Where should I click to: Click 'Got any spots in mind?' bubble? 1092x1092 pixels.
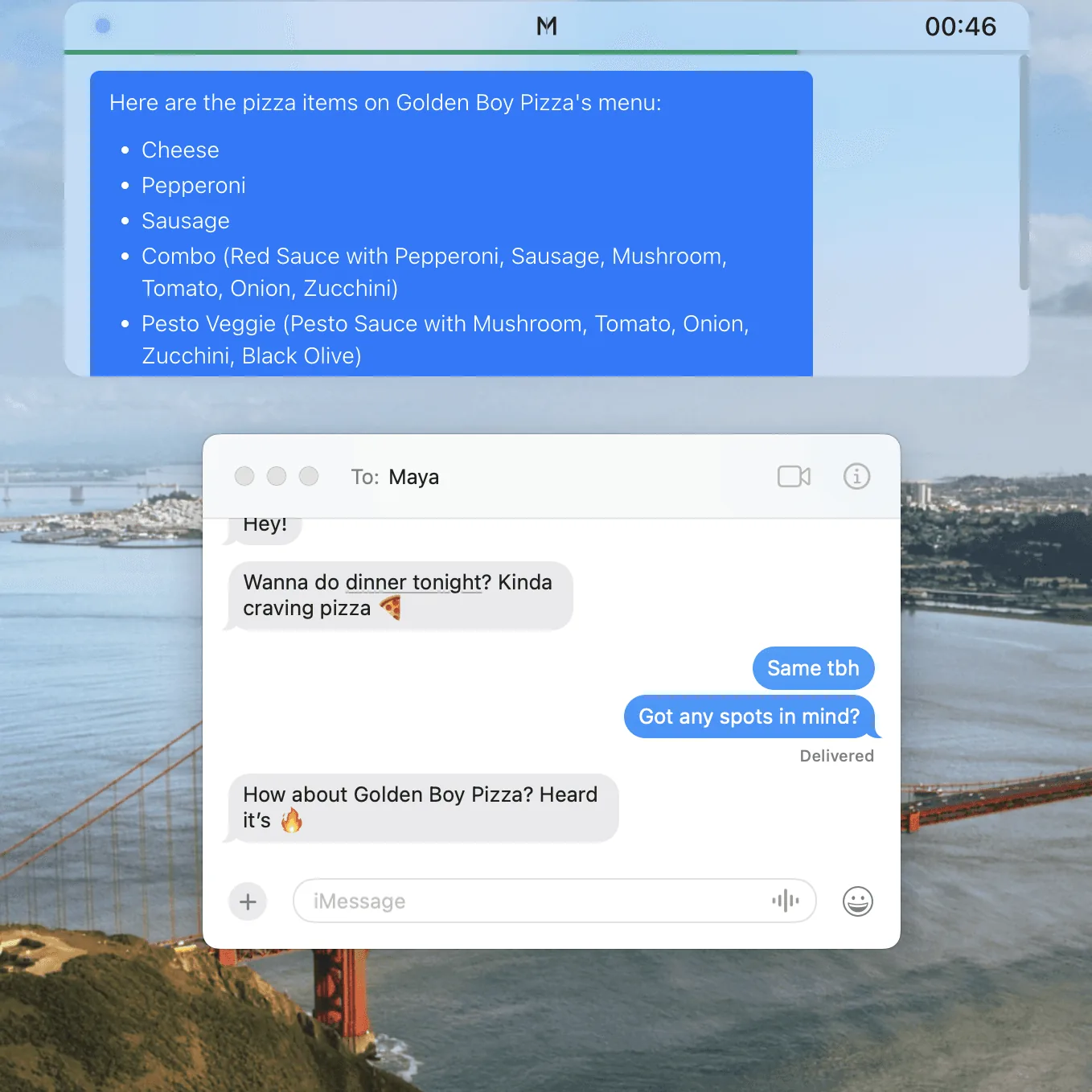coord(749,716)
